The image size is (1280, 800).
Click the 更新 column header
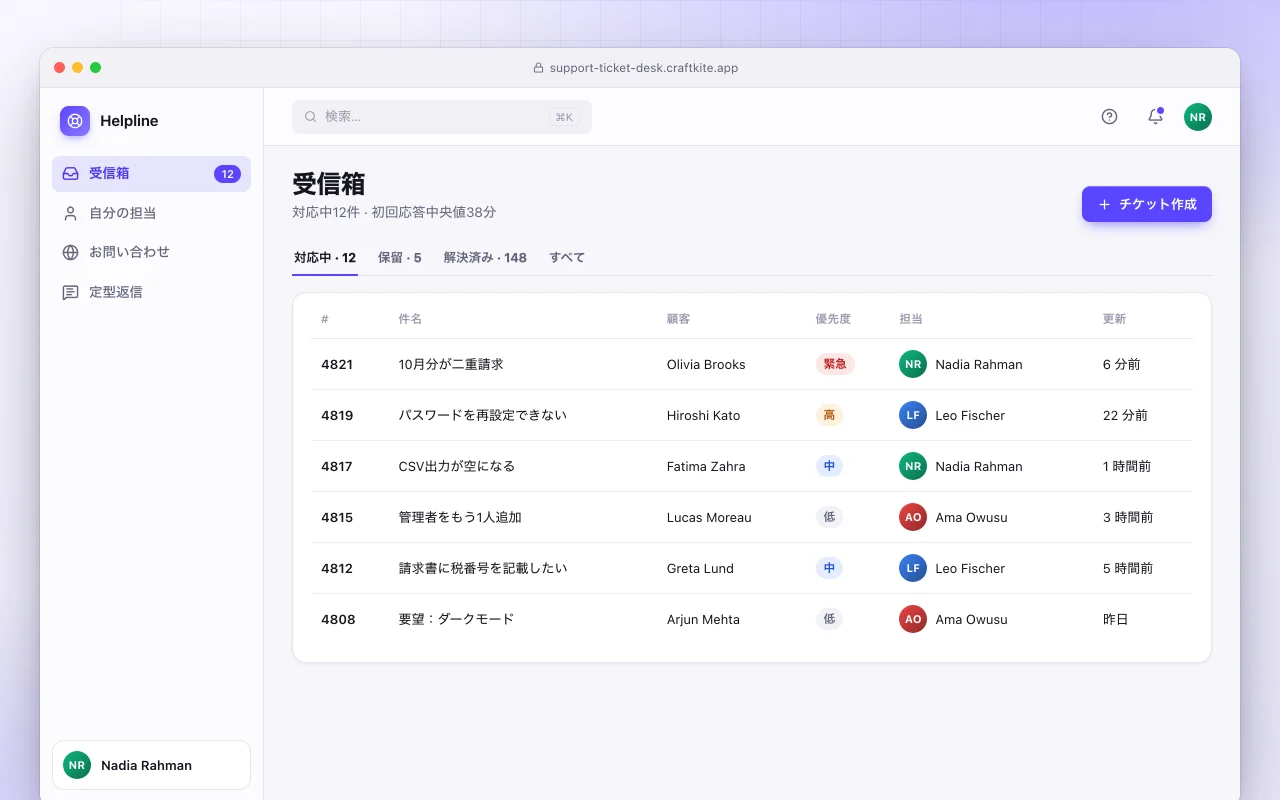click(x=1114, y=319)
